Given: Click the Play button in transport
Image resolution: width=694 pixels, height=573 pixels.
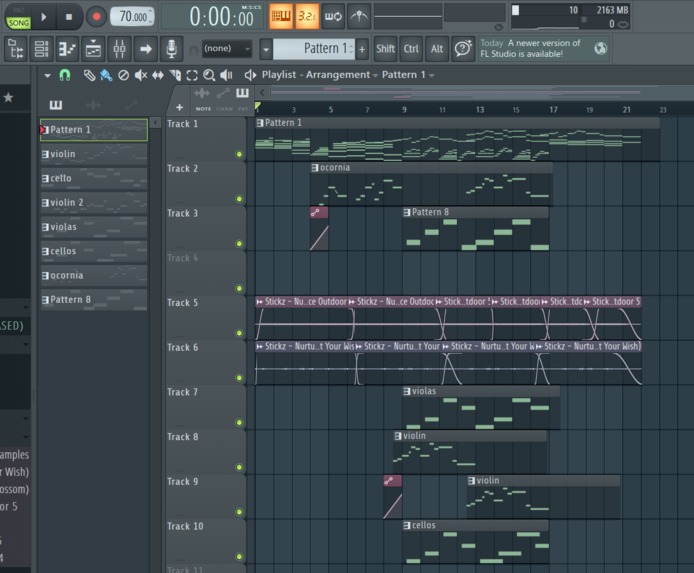Looking at the screenshot, I should (44, 17).
